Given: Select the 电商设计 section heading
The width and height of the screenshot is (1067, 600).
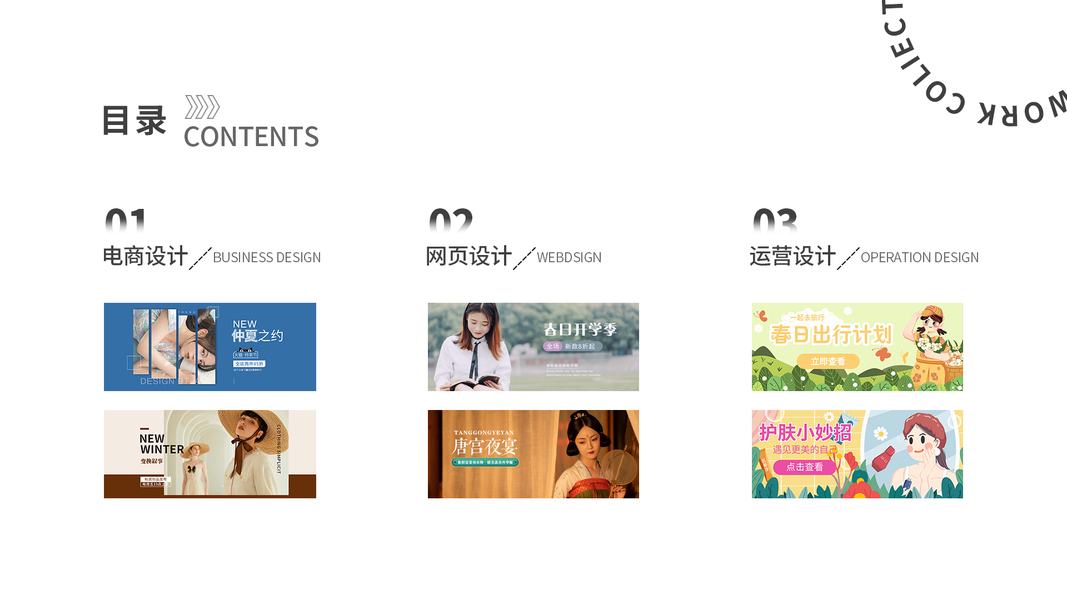Looking at the screenshot, I should (x=145, y=256).
